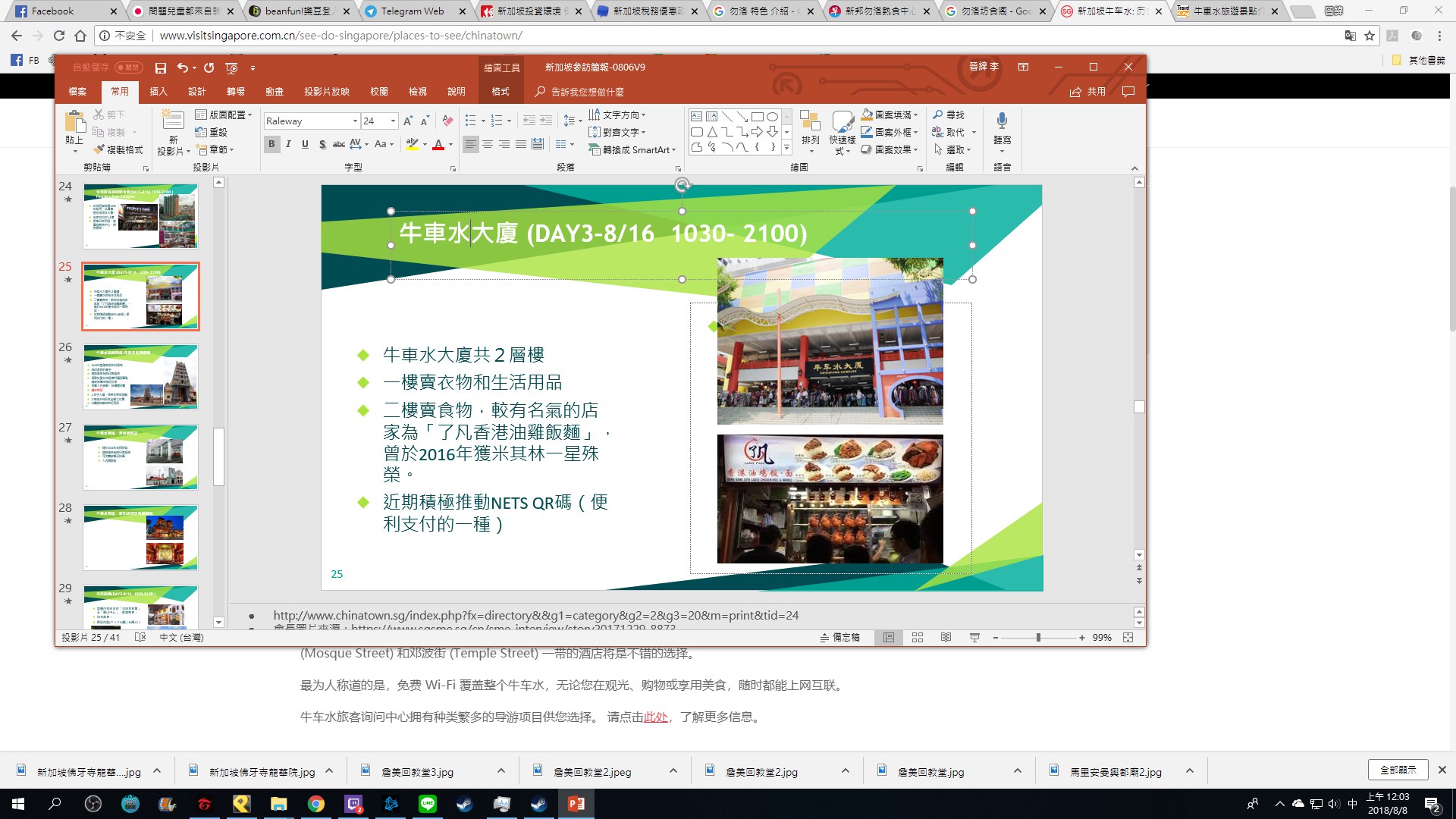Toggle Underline formatting
Screen dimensions: 1456x819
pyautogui.click(x=305, y=144)
